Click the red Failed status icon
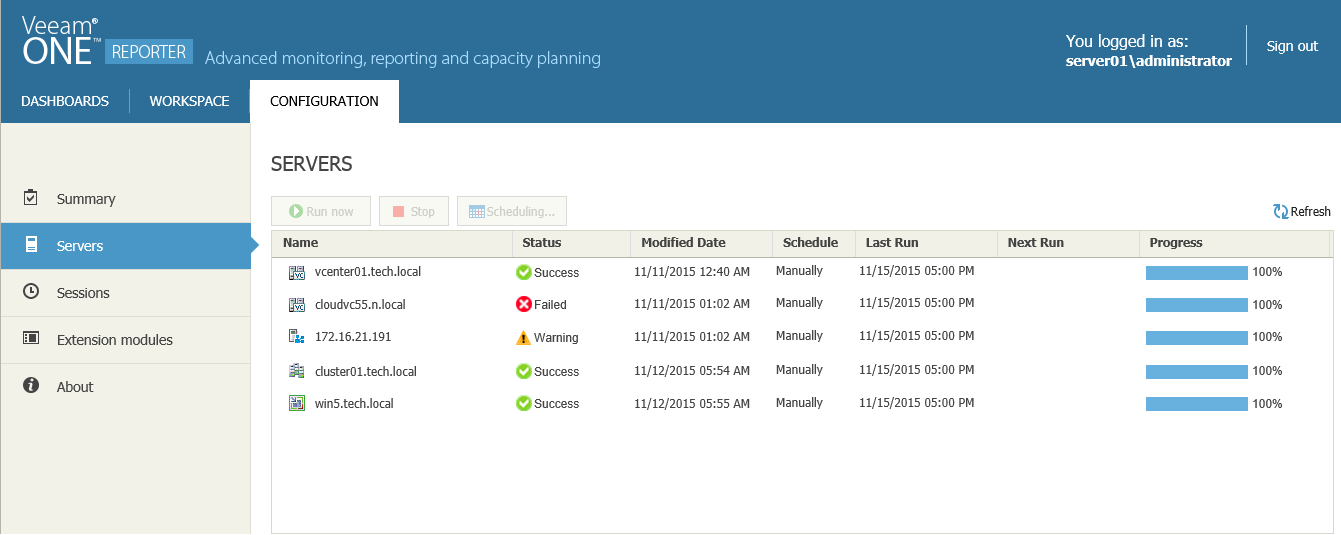 pos(523,304)
